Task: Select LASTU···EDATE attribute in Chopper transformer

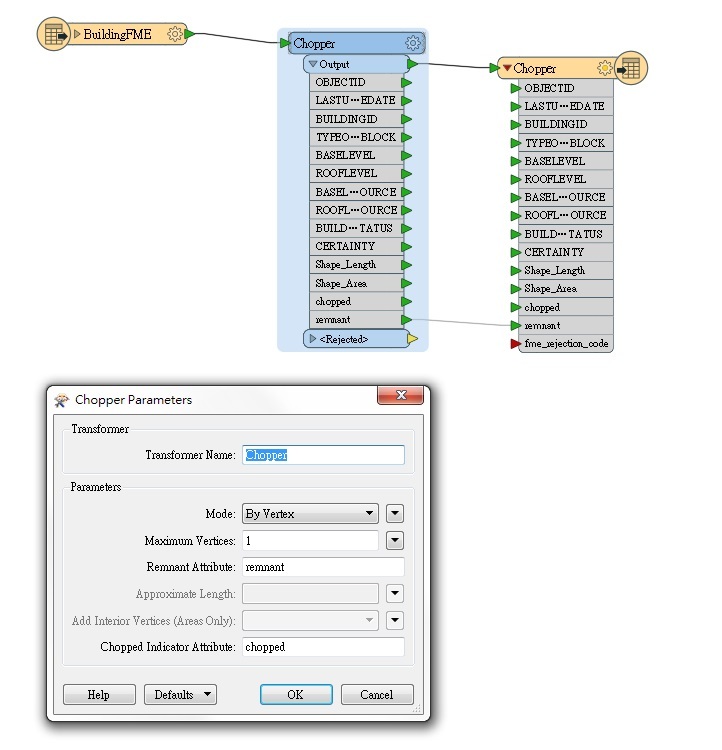Action: click(x=355, y=100)
